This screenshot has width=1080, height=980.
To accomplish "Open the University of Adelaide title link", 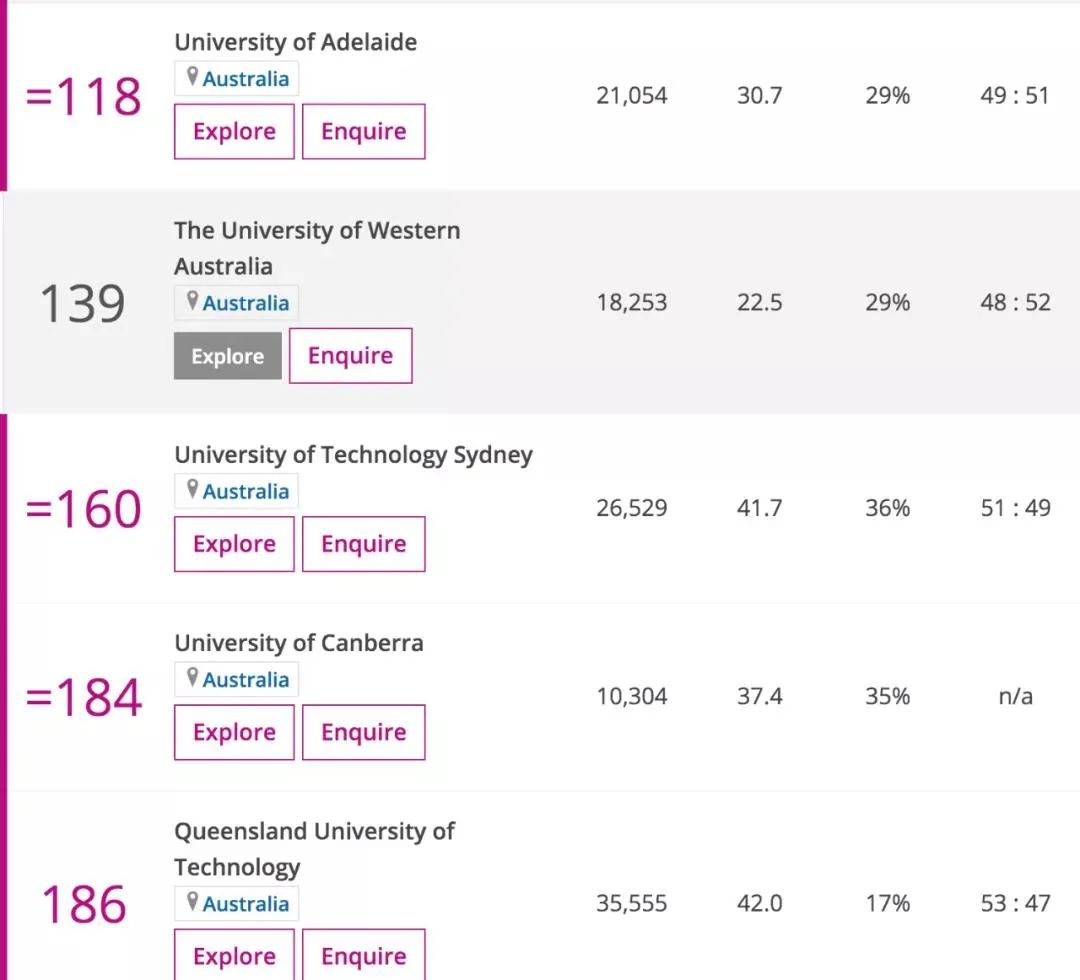I will tap(295, 42).
